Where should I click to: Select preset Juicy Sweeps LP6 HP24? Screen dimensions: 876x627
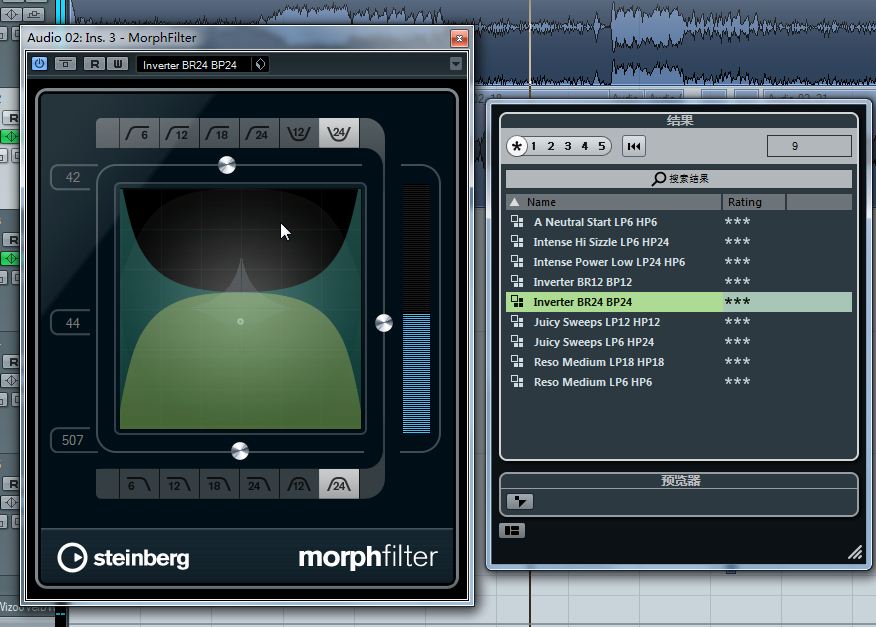(679, 342)
